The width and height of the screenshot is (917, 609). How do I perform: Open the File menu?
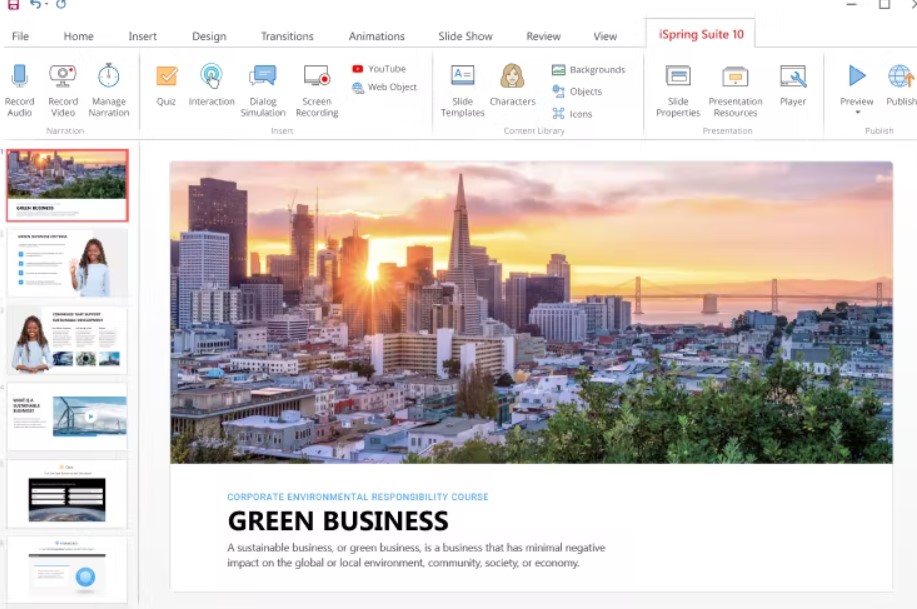point(20,36)
